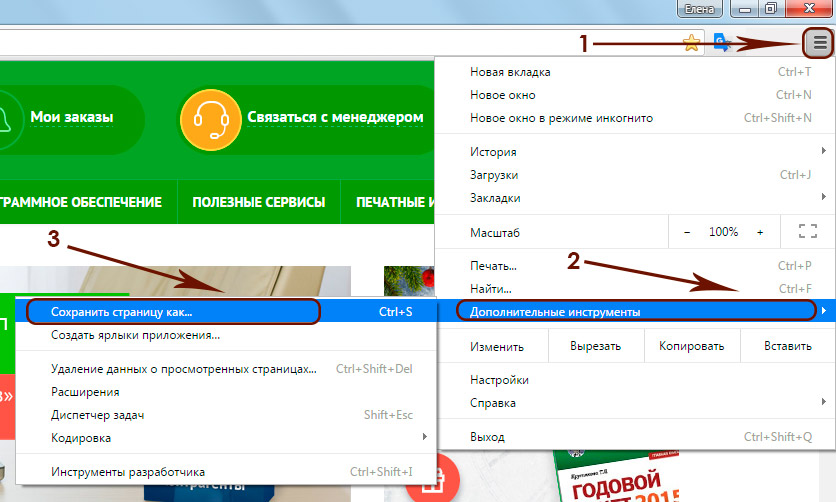The width and height of the screenshot is (836, 502).
Task: Click the bookmark star icon
Action: point(691,43)
